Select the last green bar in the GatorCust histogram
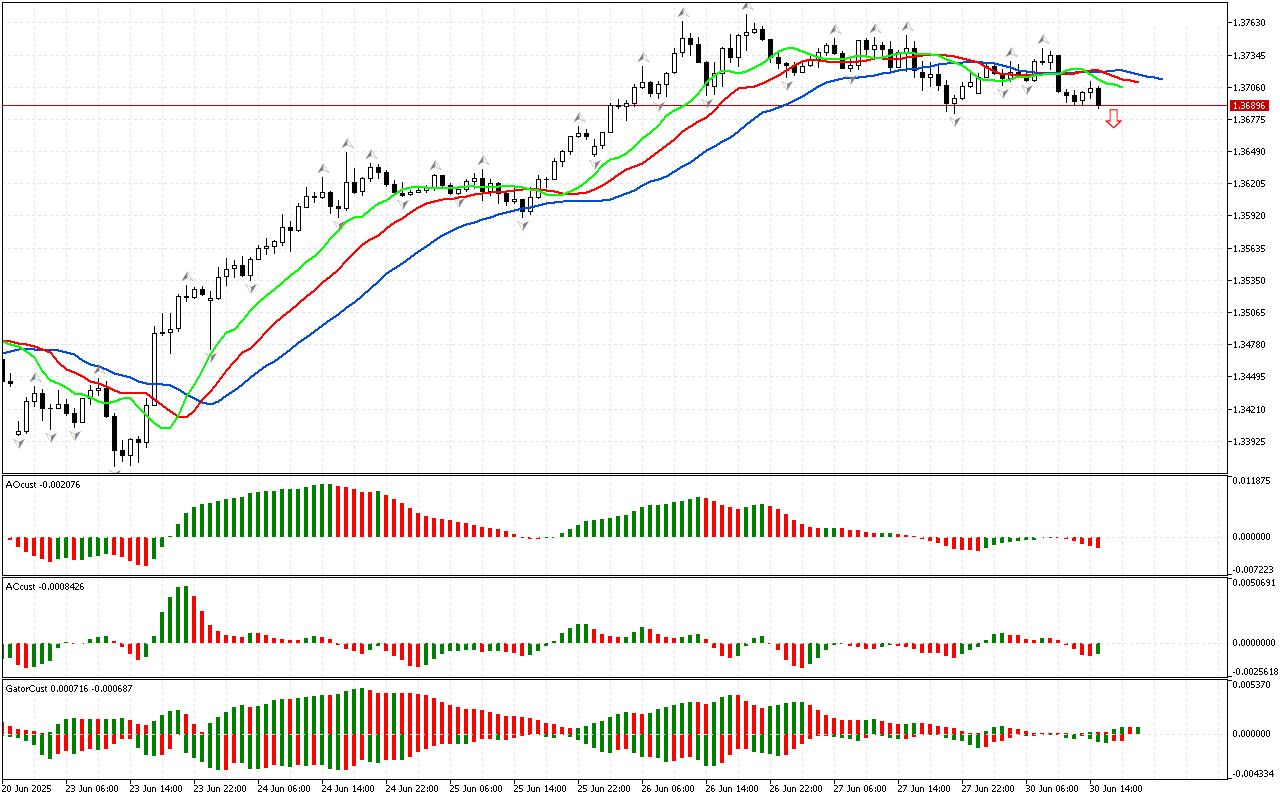Image resolution: width=1280 pixels, height=800 pixels. click(x=1137, y=730)
